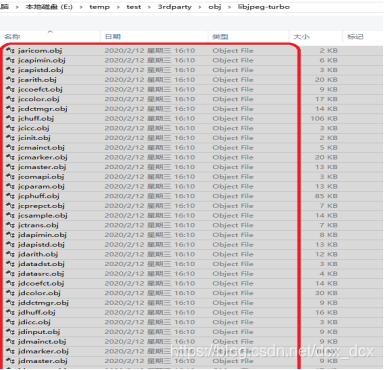Select file name jdinput.obj
The image size is (384, 370).
39,332
